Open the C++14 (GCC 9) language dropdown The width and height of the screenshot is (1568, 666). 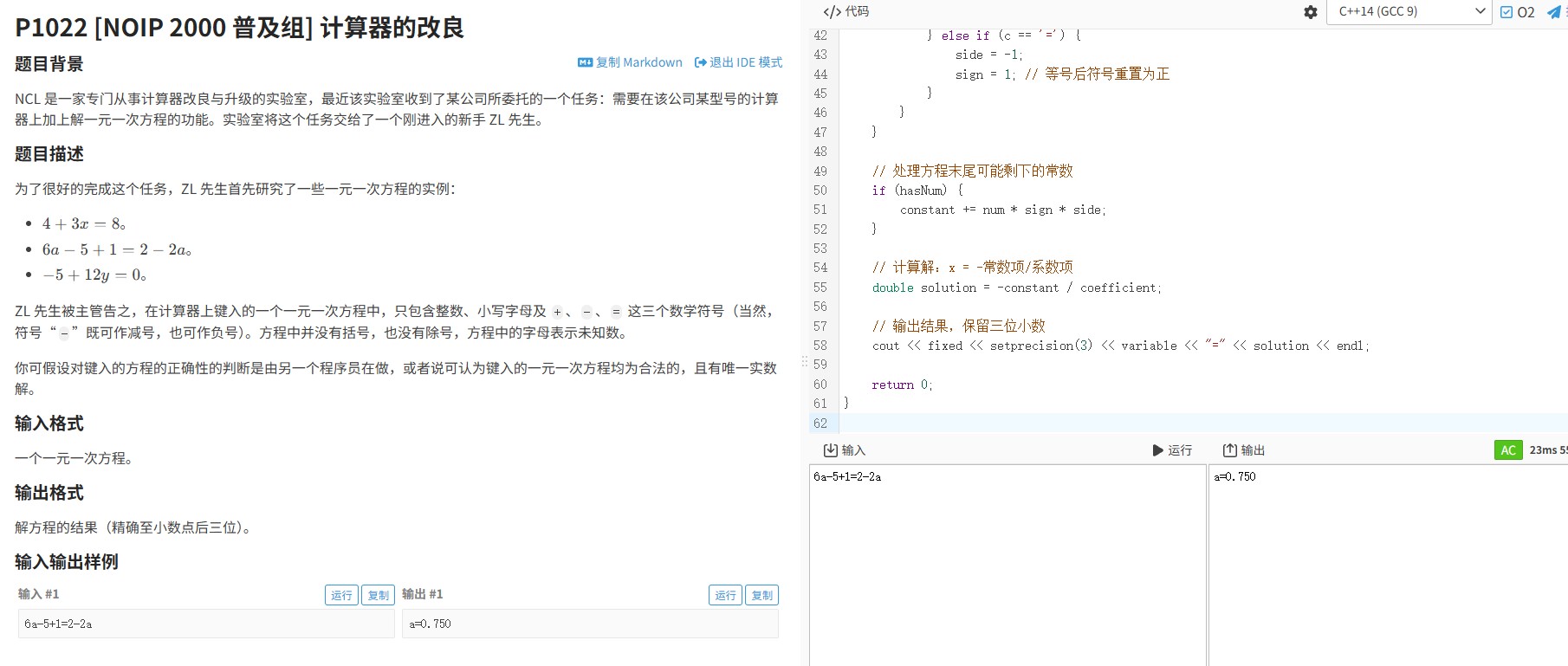[x=1409, y=11]
